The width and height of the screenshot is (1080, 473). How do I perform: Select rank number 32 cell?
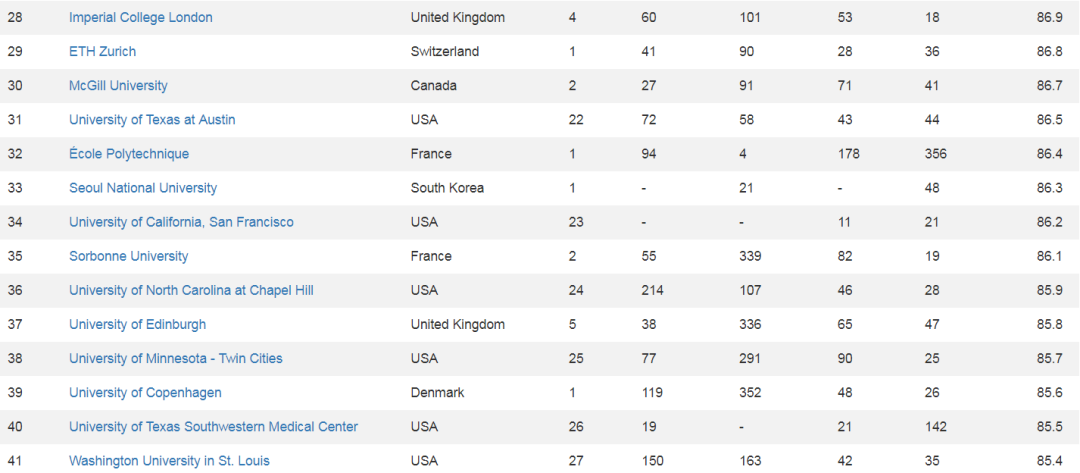pyautogui.click(x=14, y=154)
